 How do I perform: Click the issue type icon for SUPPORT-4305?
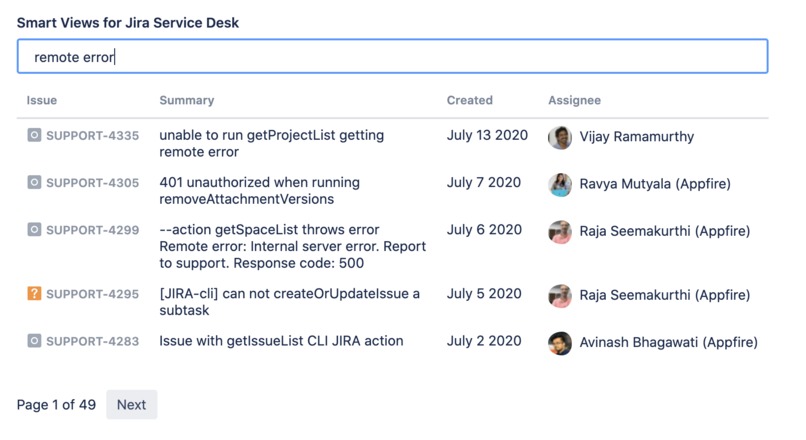click(34, 182)
